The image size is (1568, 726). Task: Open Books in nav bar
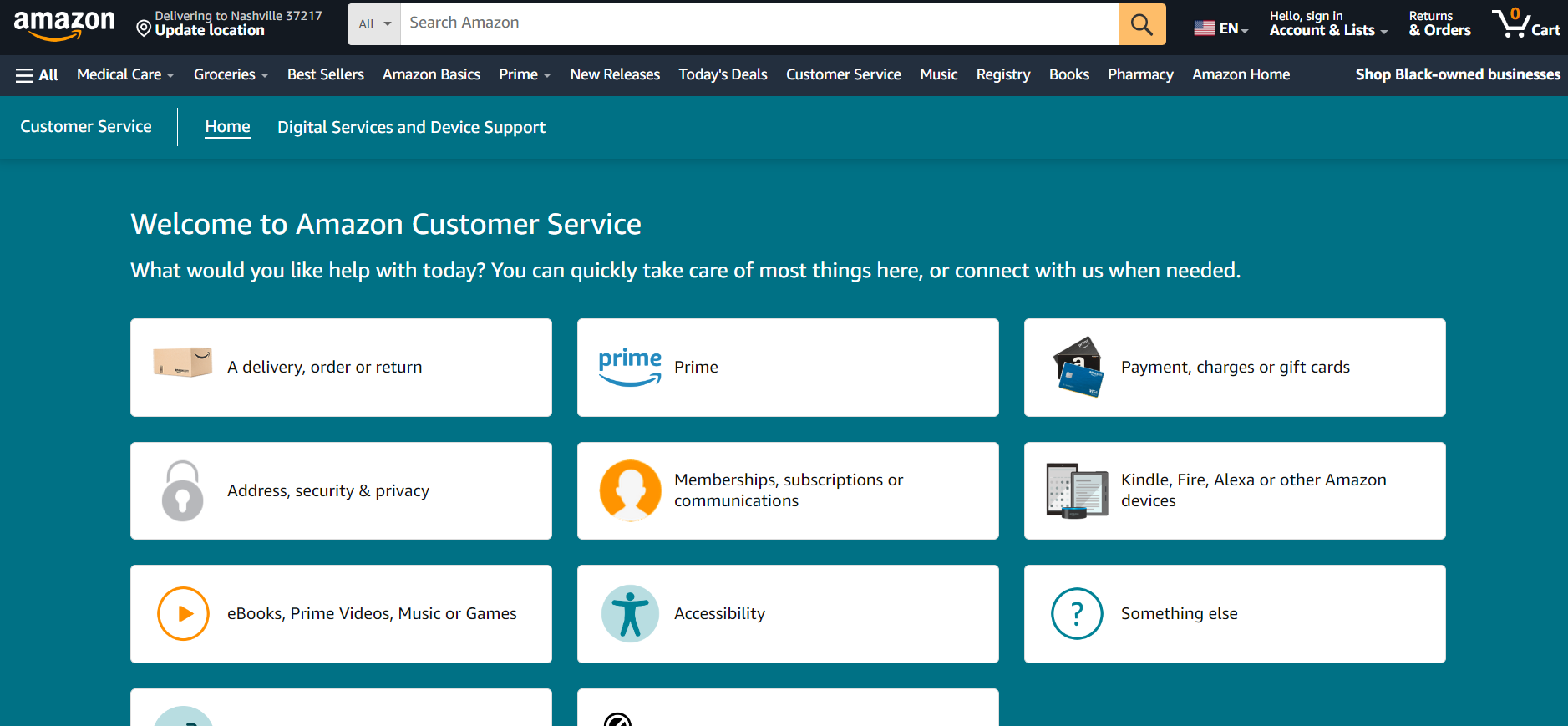point(1069,74)
